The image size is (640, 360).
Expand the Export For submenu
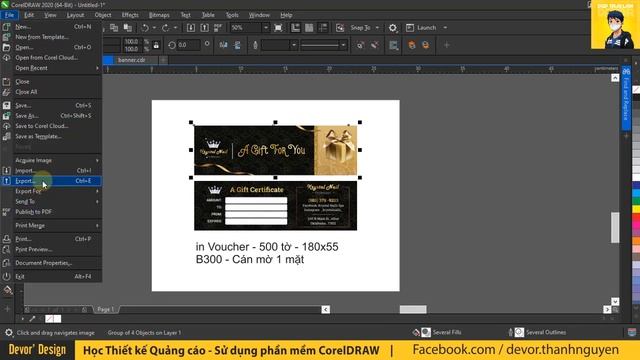pos(51,191)
